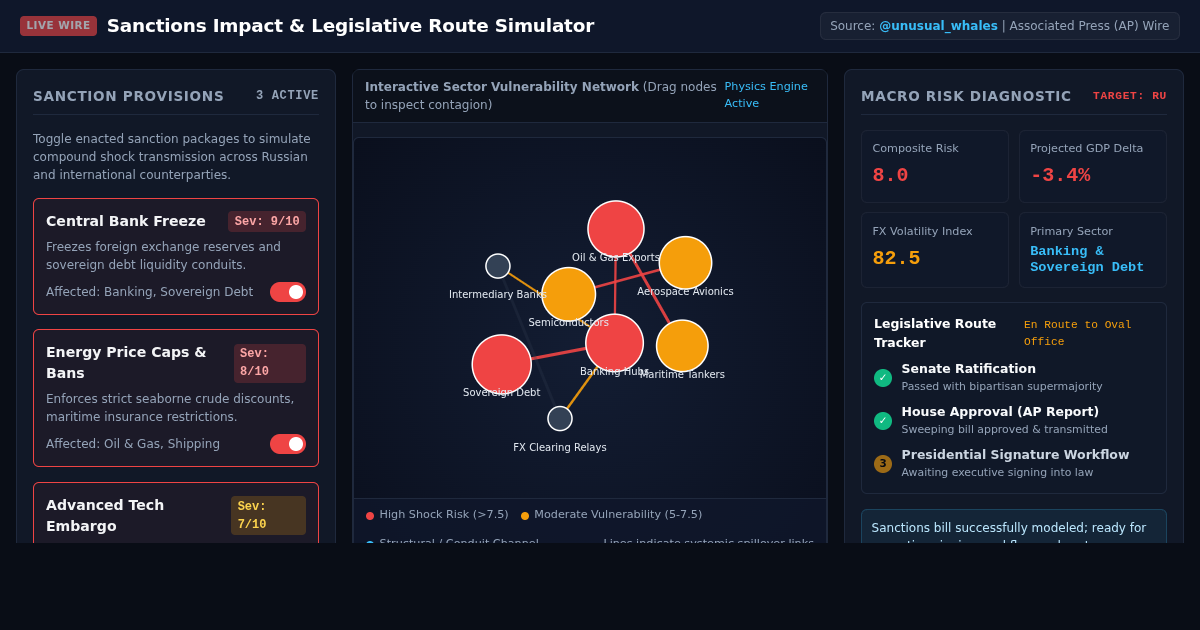Click the House Approval green check icon
The height and width of the screenshot is (630, 1200).
tap(883, 421)
